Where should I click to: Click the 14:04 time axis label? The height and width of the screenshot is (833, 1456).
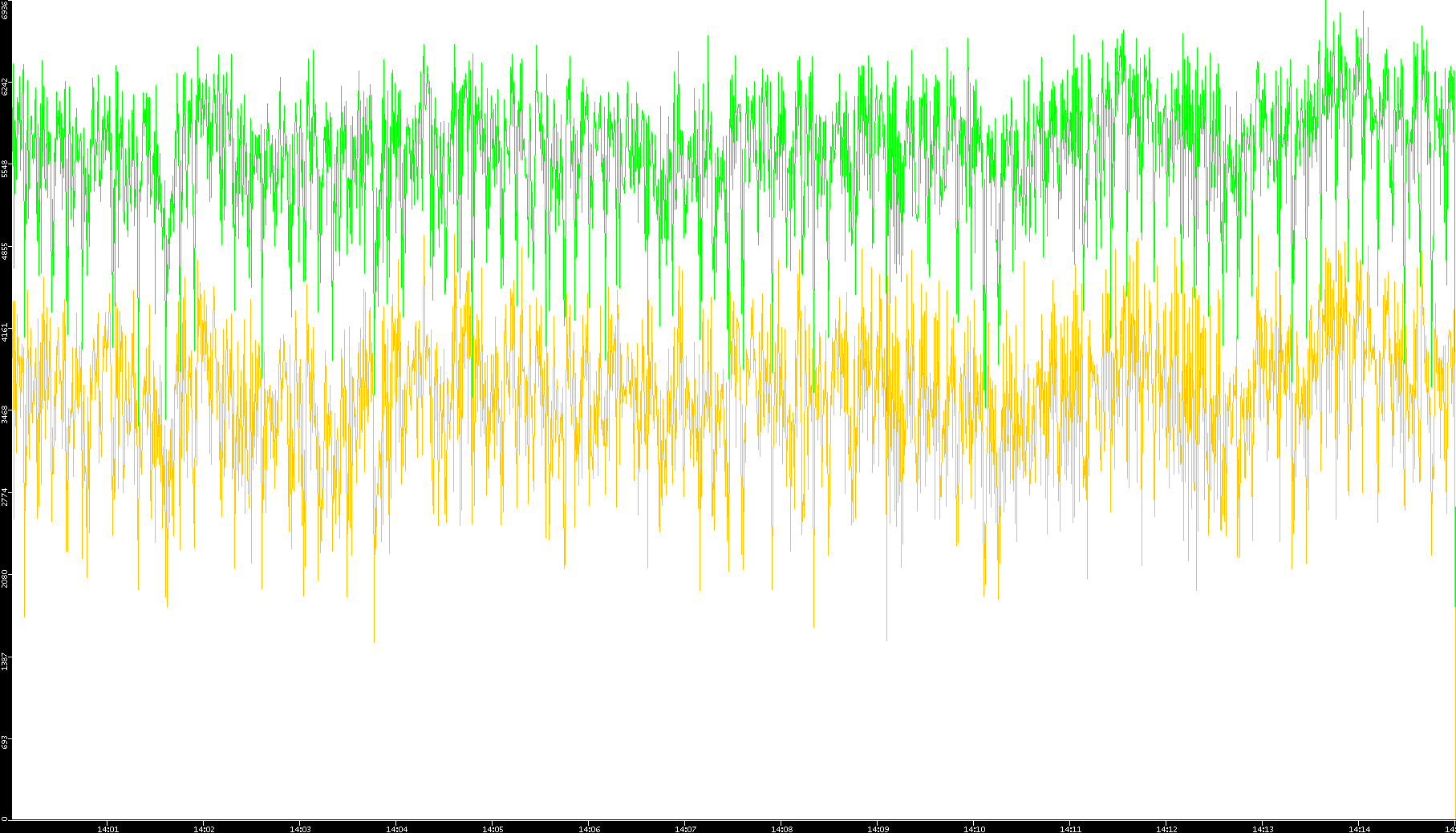(x=396, y=829)
